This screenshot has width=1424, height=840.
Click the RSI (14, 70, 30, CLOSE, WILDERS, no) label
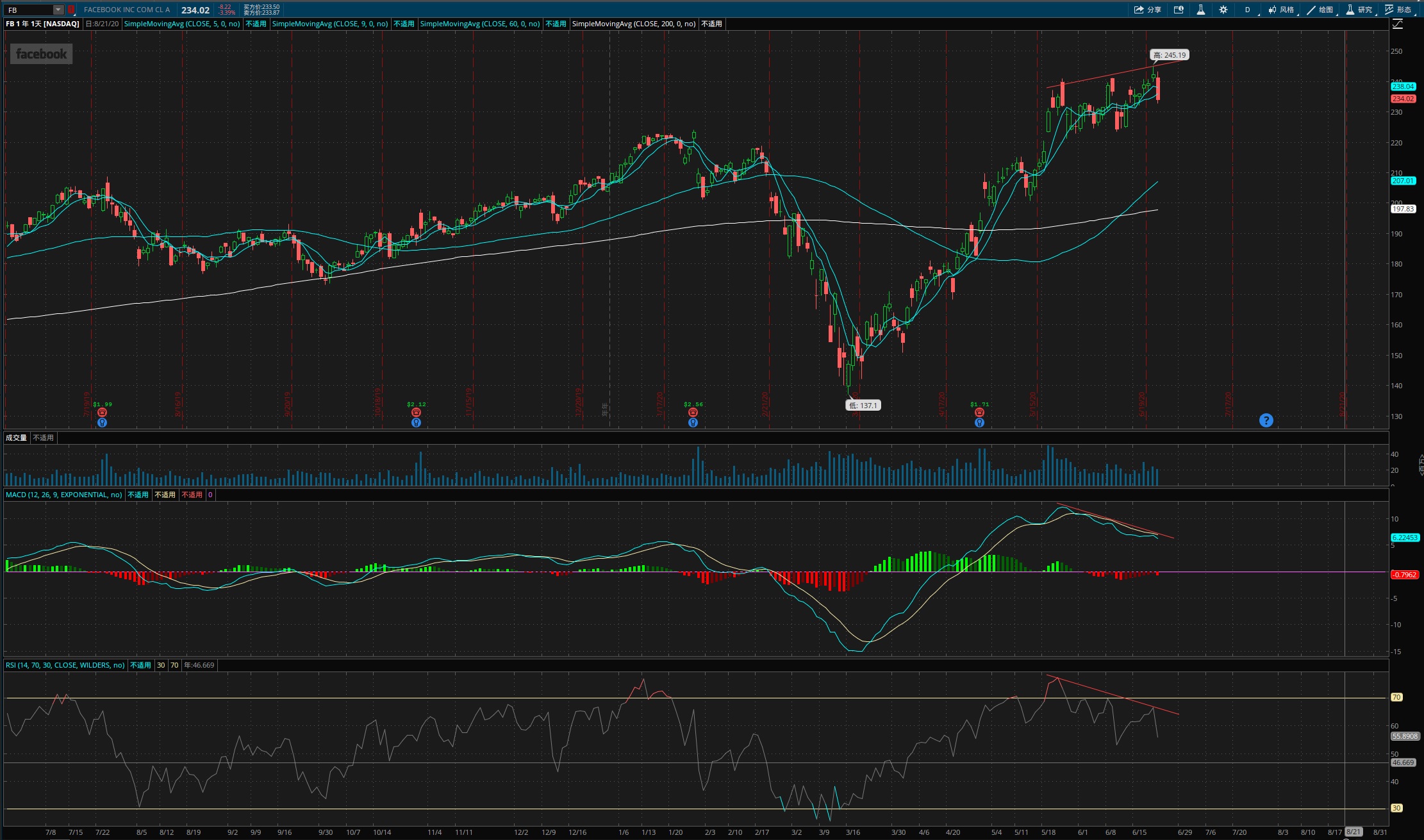(65, 665)
